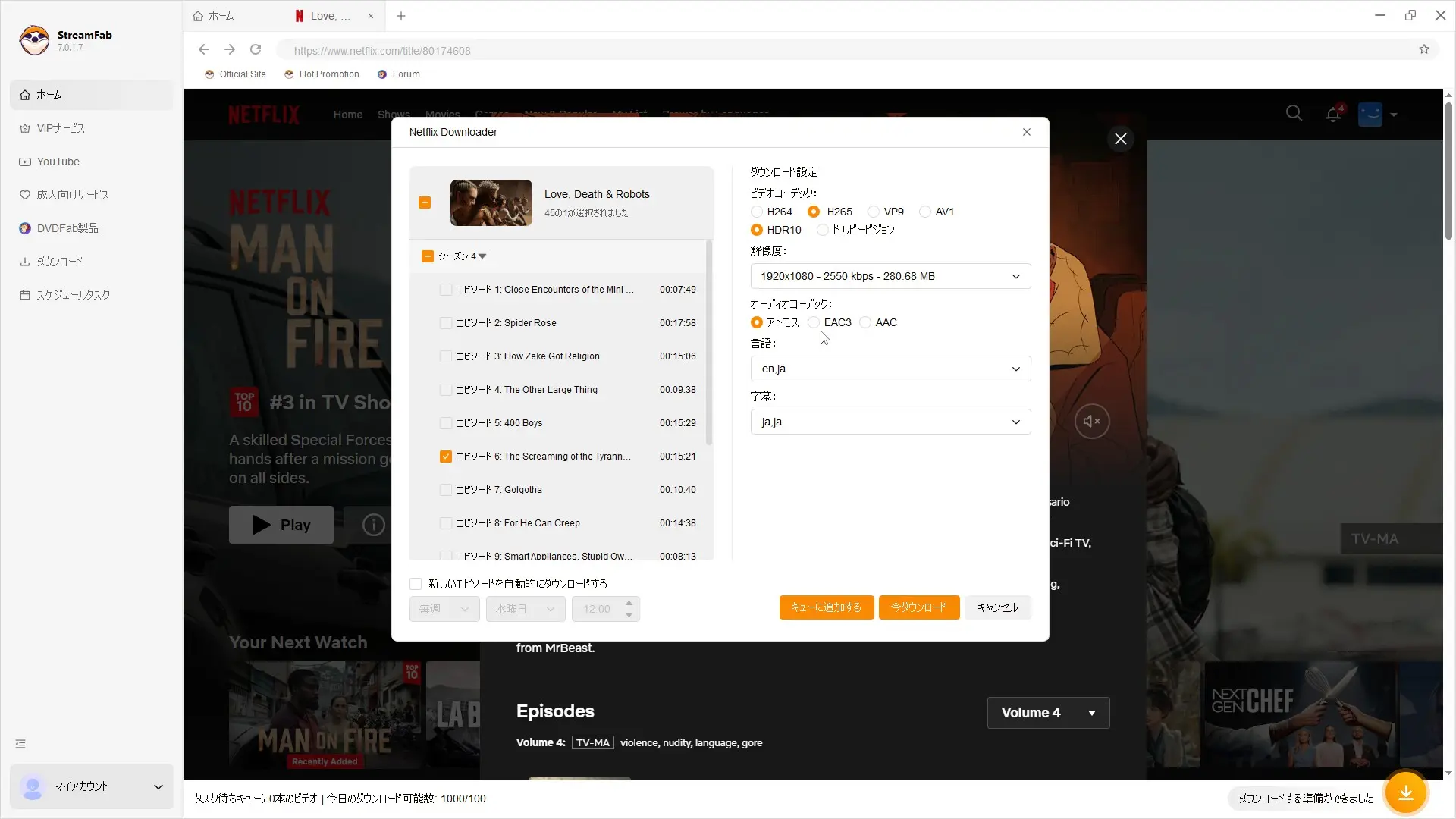The image size is (1456, 819).
Task: Expand the マイアカウント account menu
Action: coord(92,786)
